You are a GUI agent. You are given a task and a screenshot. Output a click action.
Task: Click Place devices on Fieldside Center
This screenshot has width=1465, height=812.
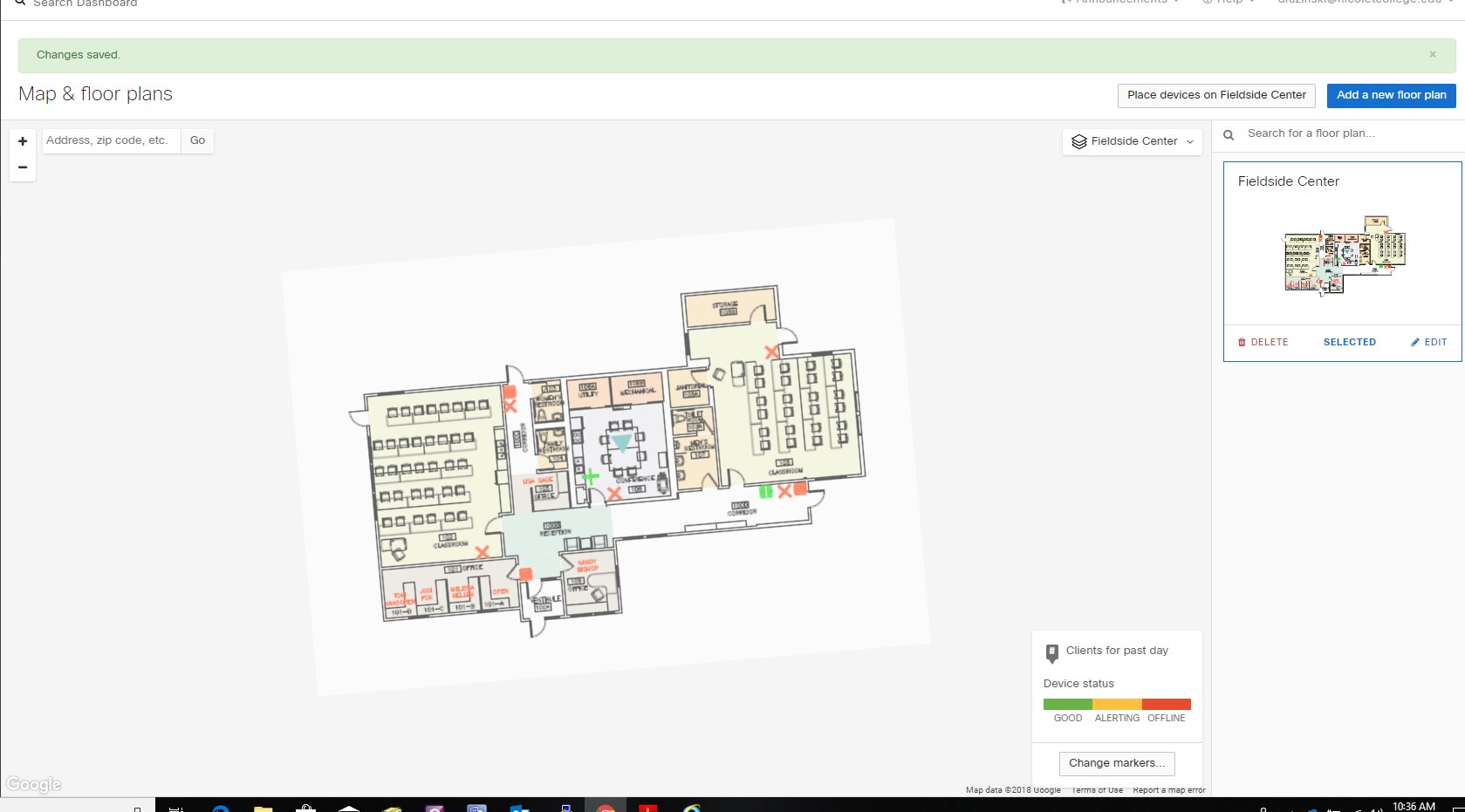(x=1215, y=95)
